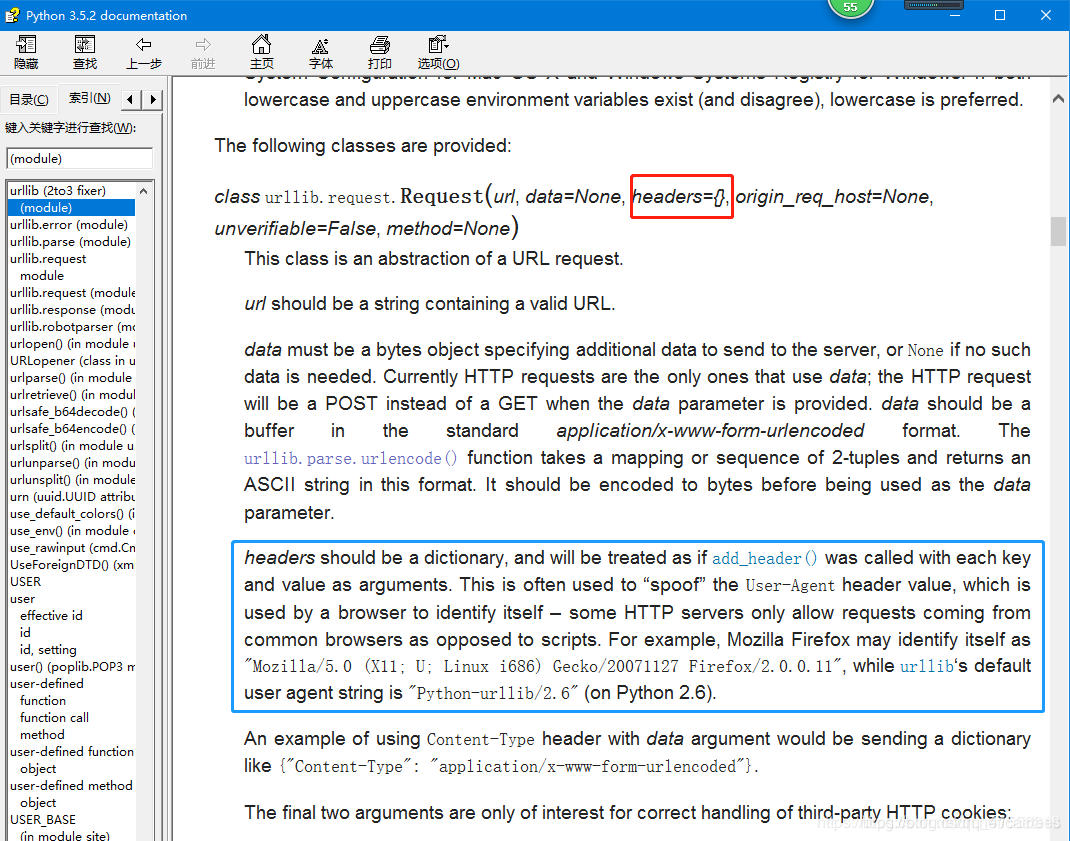Open the add_header() link
The image size is (1070, 841).
click(x=764, y=558)
